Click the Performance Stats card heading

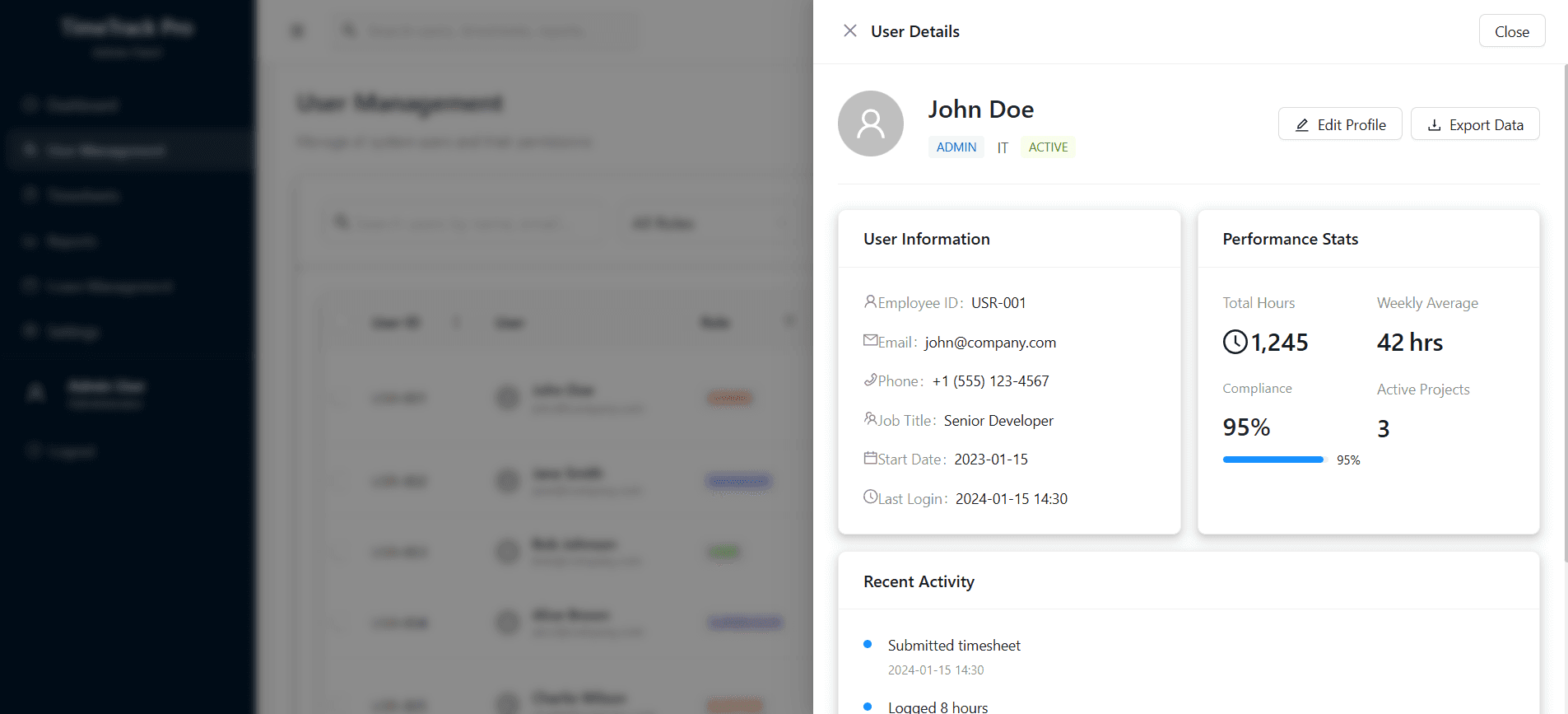(x=1290, y=239)
